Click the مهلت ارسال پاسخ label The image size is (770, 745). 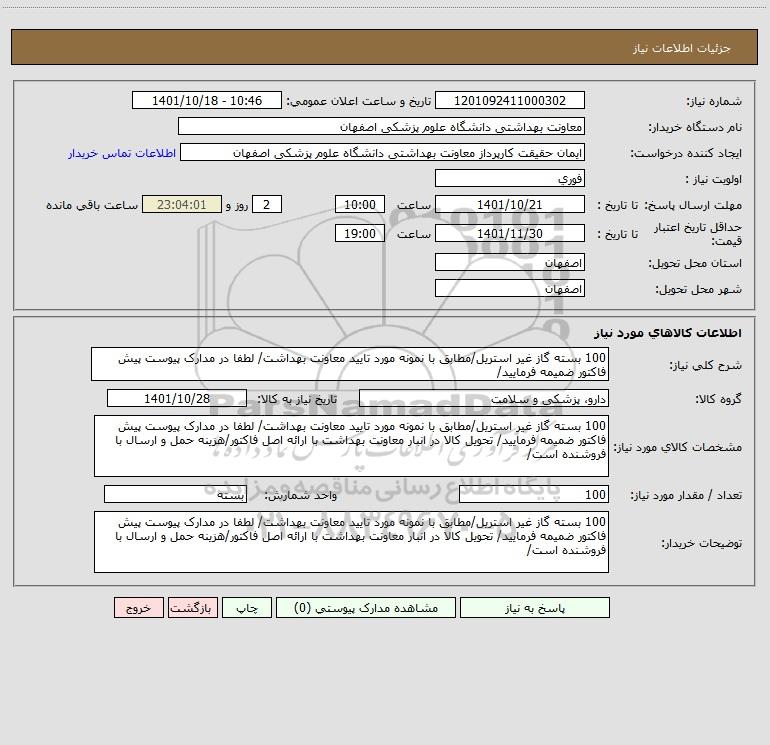coord(693,205)
